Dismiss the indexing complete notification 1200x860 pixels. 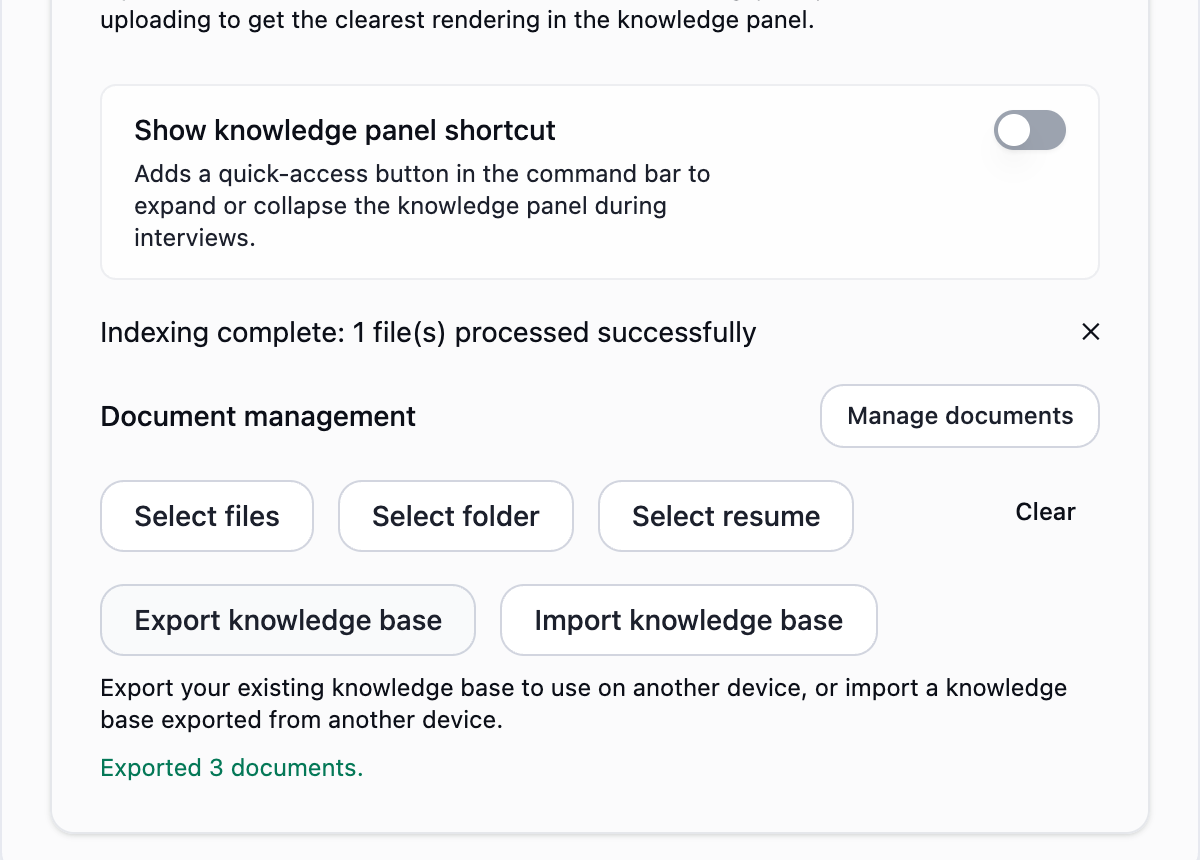[x=1091, y=332]
